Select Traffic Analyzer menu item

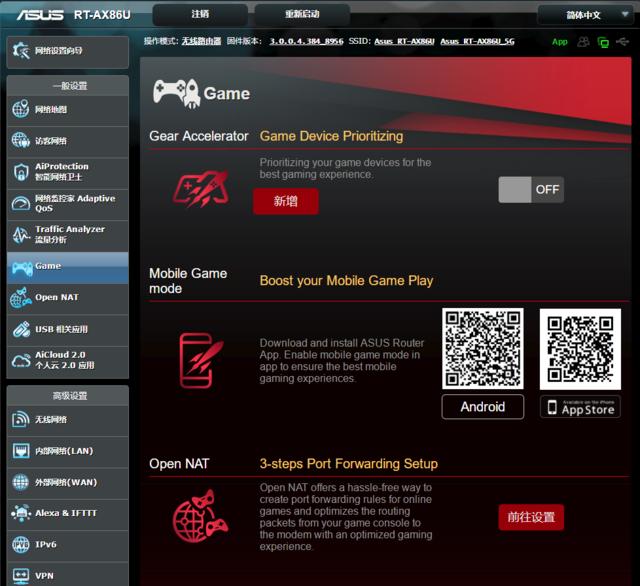click(x=68, y=235)
